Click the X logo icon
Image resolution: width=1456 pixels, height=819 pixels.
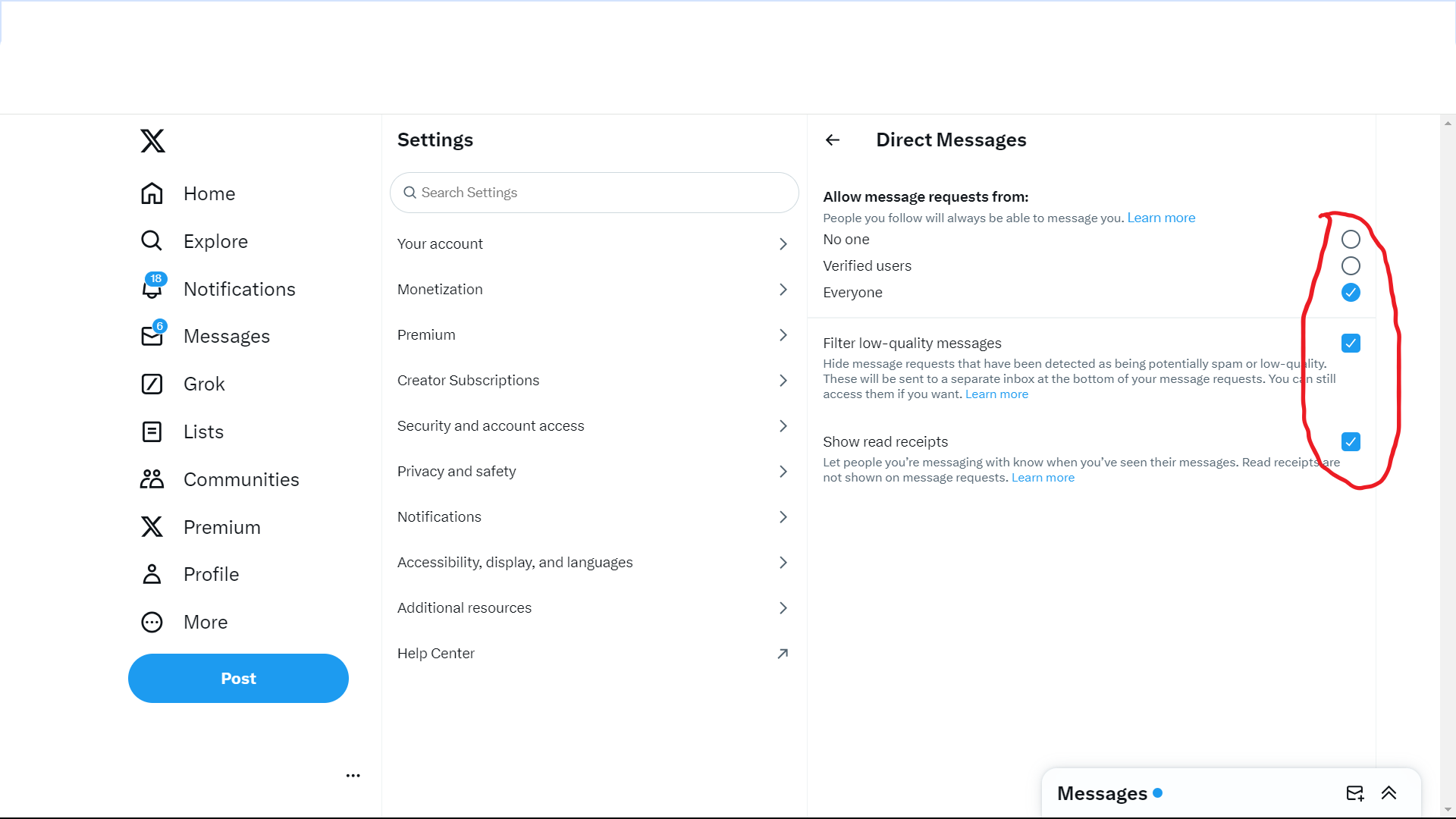click(152, 141)
